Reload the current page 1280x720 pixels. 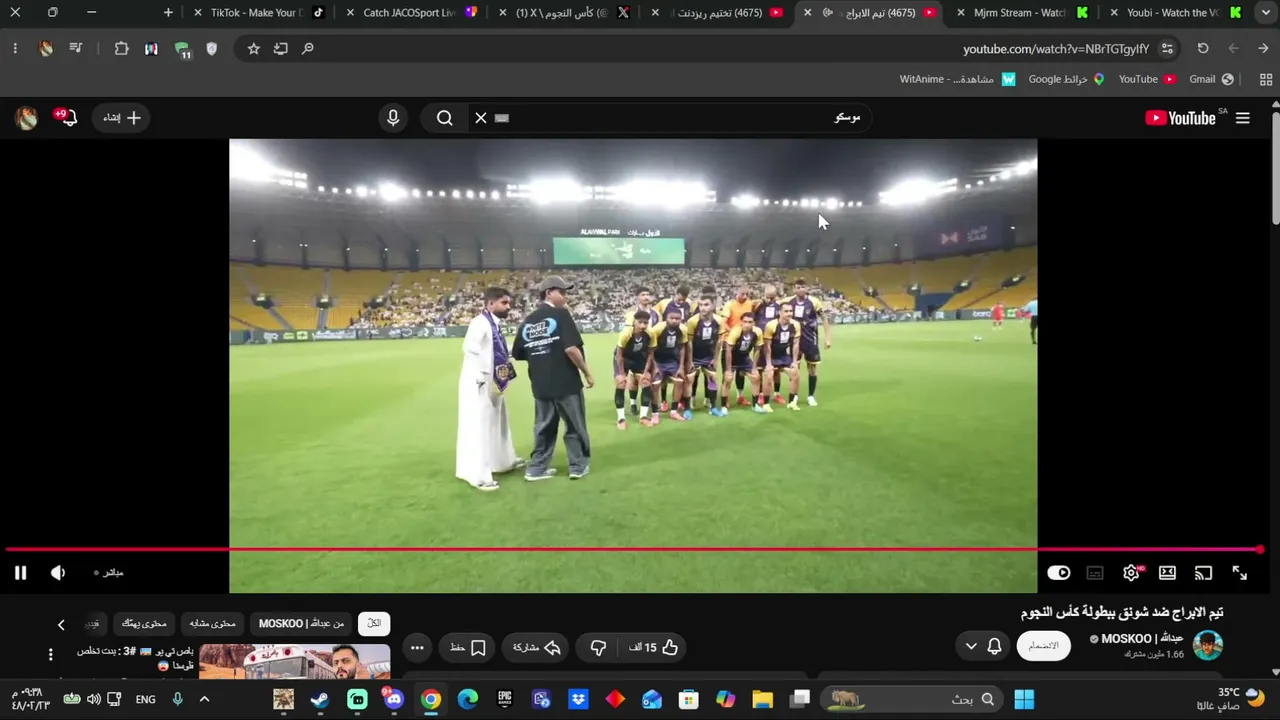pyautogui.click(x=1203, y=48)
